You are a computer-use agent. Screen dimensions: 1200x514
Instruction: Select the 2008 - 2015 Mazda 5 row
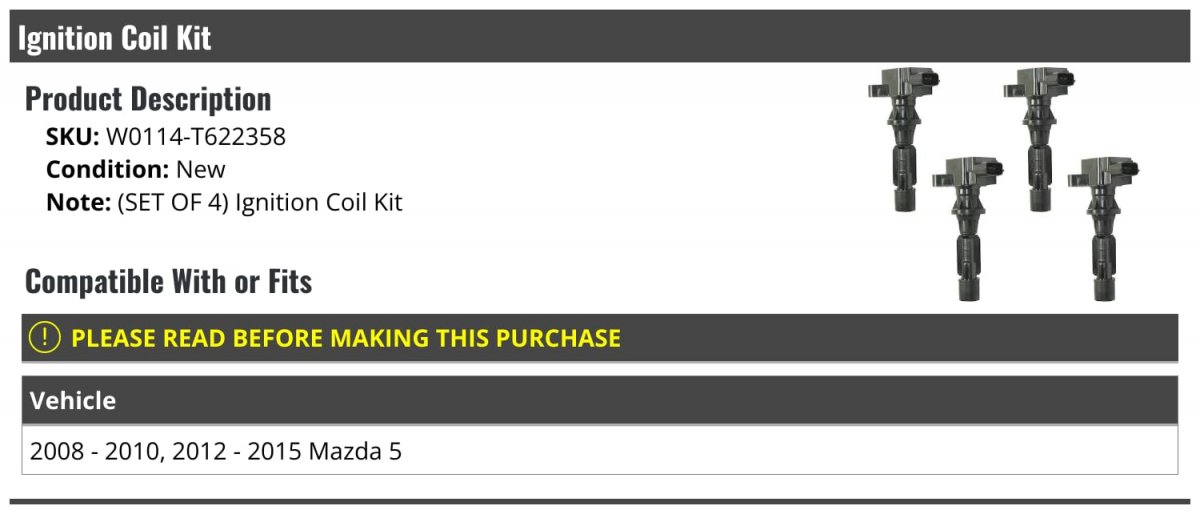click(x=600, y=451)
